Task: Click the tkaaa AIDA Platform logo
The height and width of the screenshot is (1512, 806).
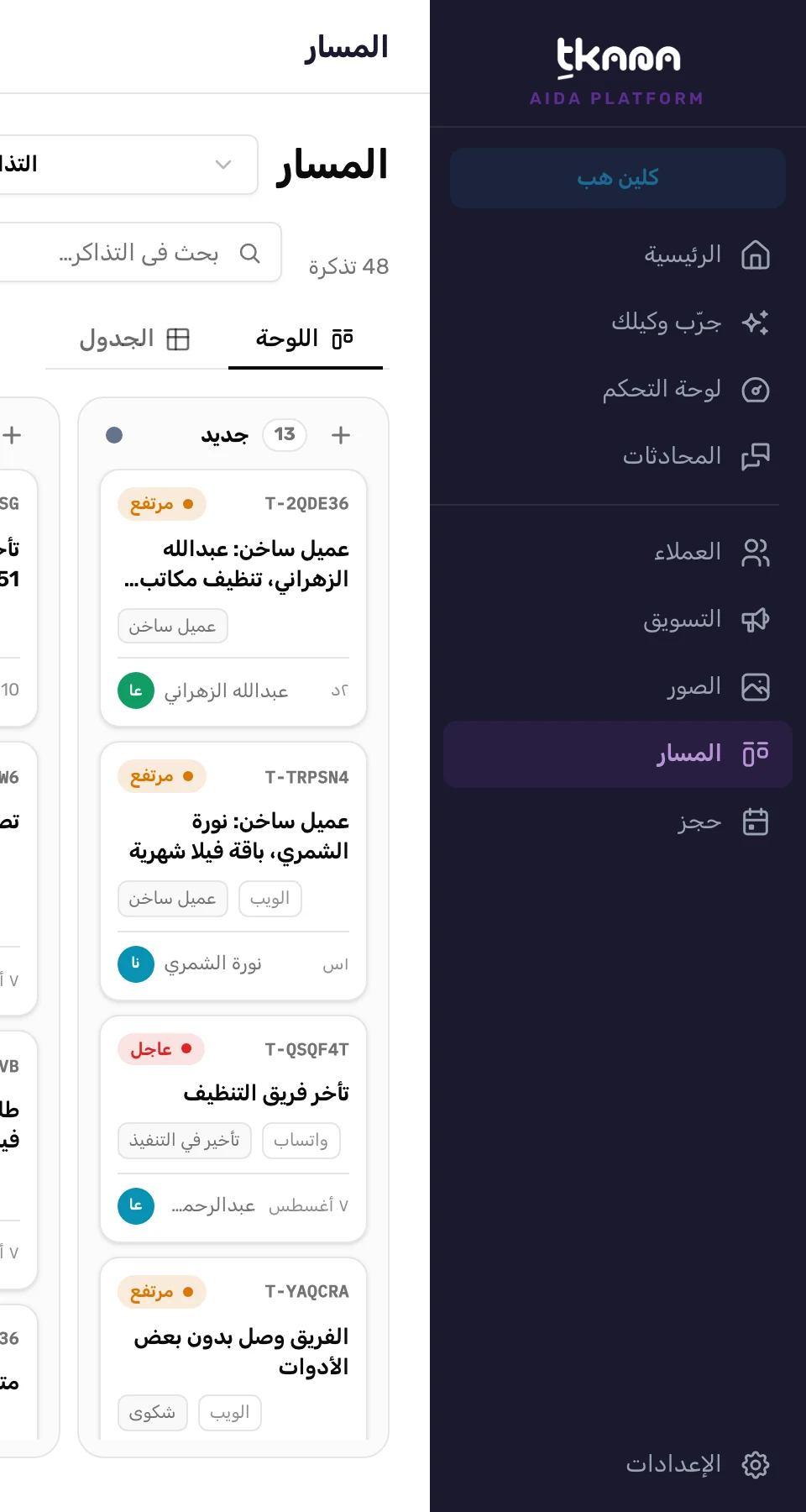Action: pyautogui.click(x=618, y=72)
